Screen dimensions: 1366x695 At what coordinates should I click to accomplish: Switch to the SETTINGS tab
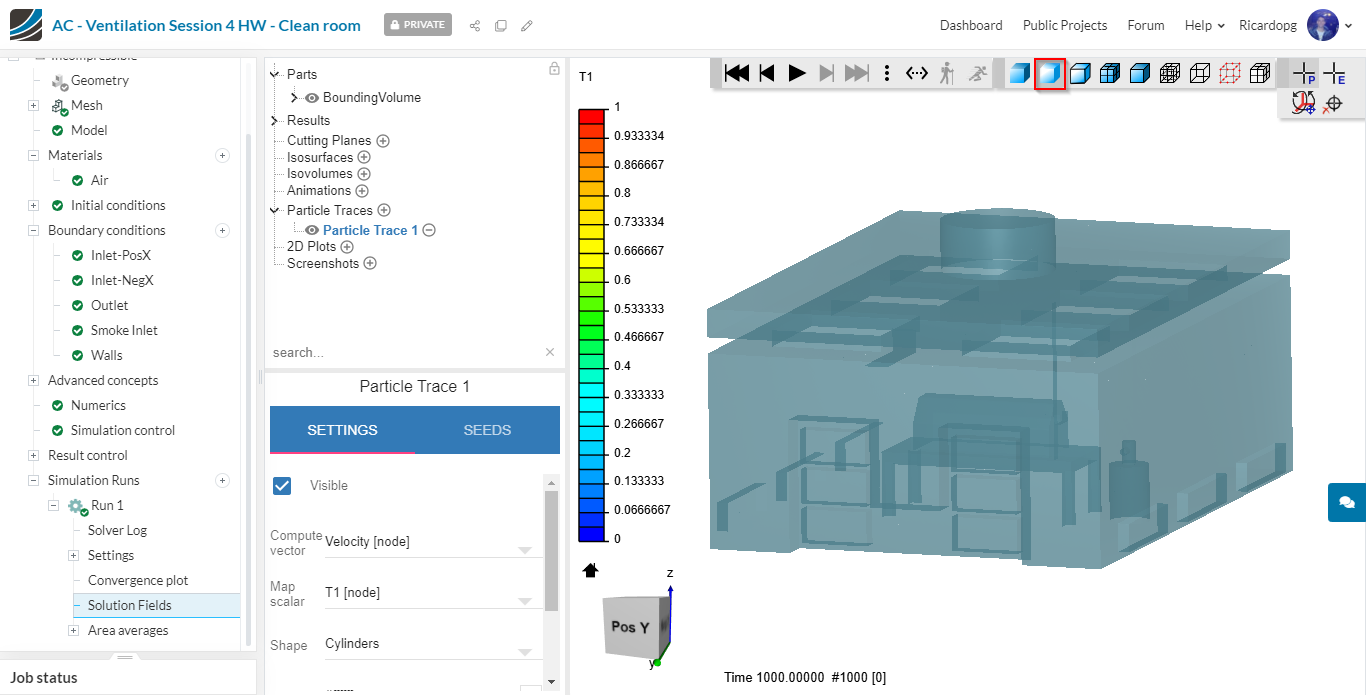coord(342,430)
